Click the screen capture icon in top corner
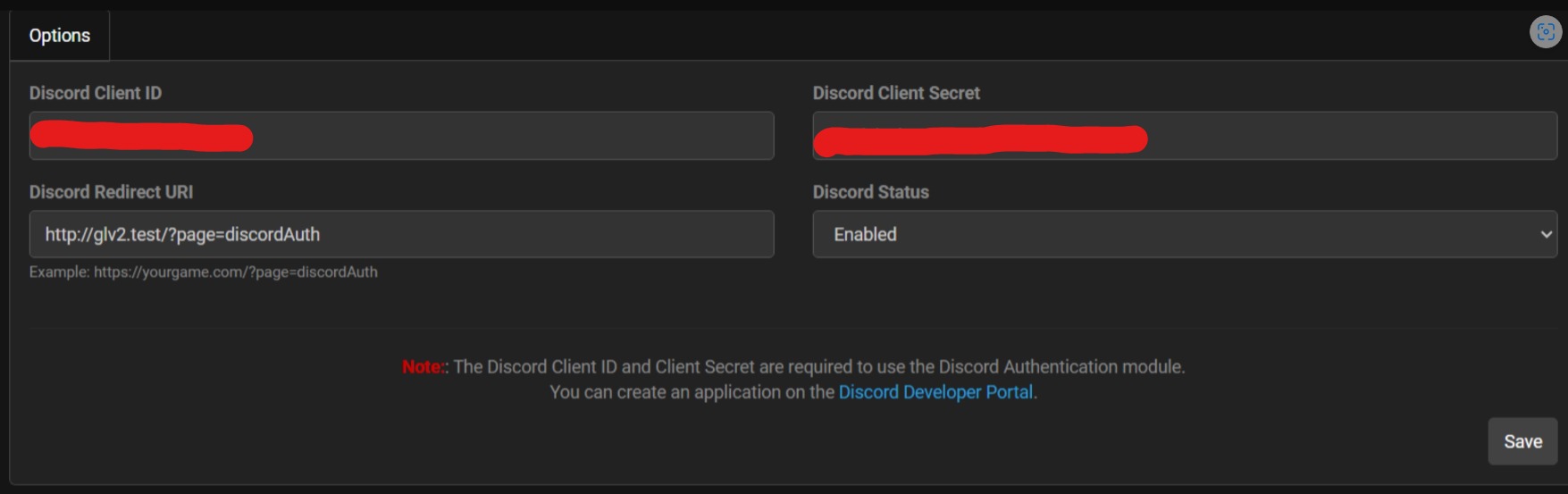 point(1545,32)
